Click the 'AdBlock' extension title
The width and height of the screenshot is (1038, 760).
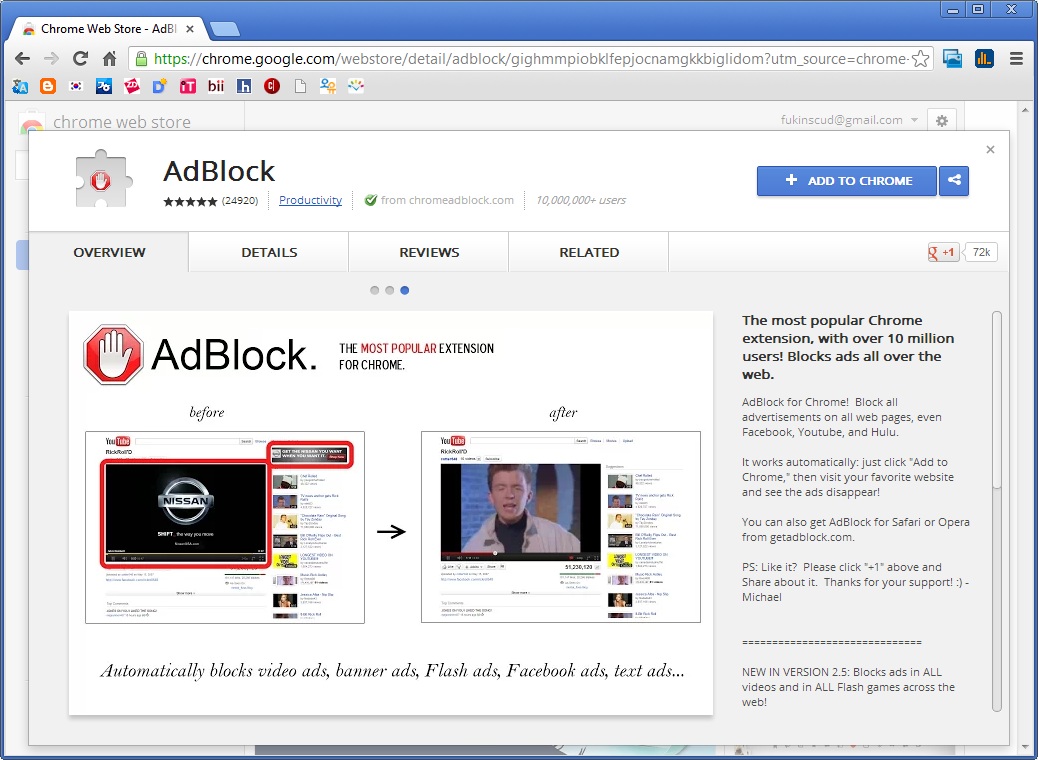[219, 171]
